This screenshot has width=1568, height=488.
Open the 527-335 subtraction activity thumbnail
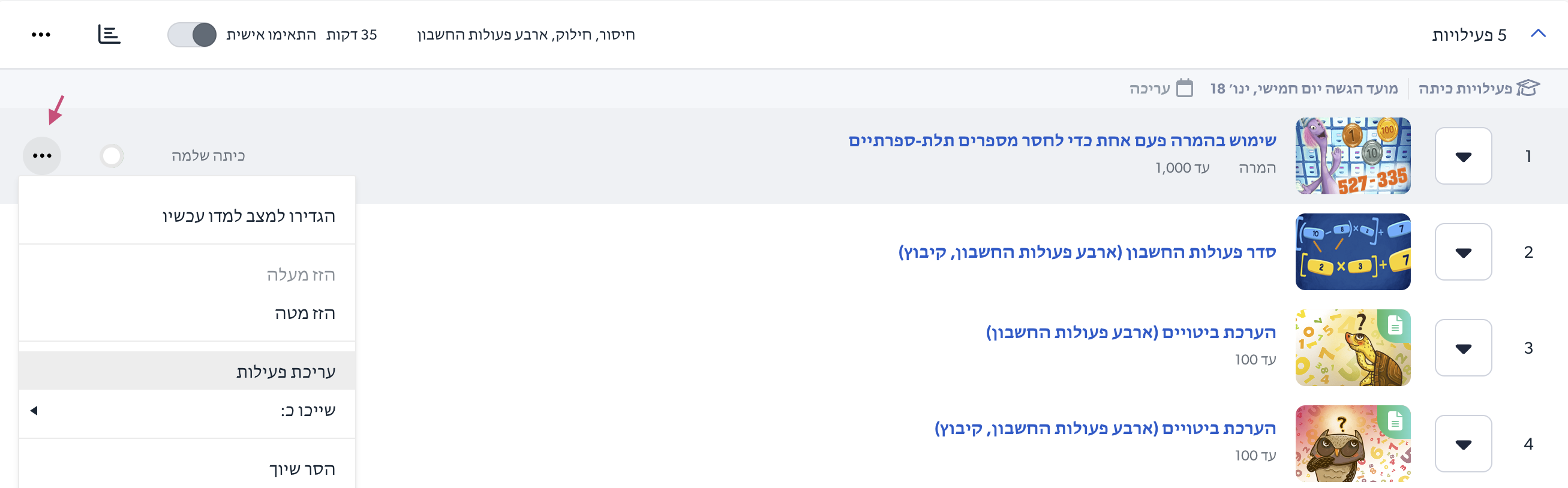pos(1353,156)
